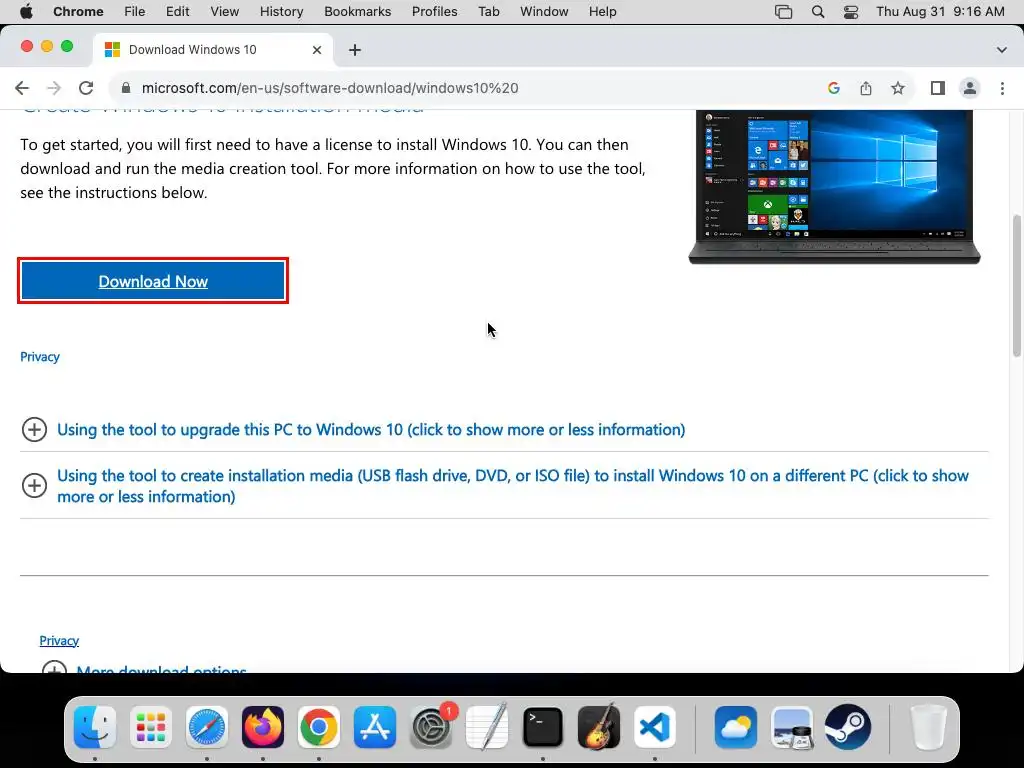Click the page vertical scrollbar
The image size is (1024, 768).
tap(1017, 286)
